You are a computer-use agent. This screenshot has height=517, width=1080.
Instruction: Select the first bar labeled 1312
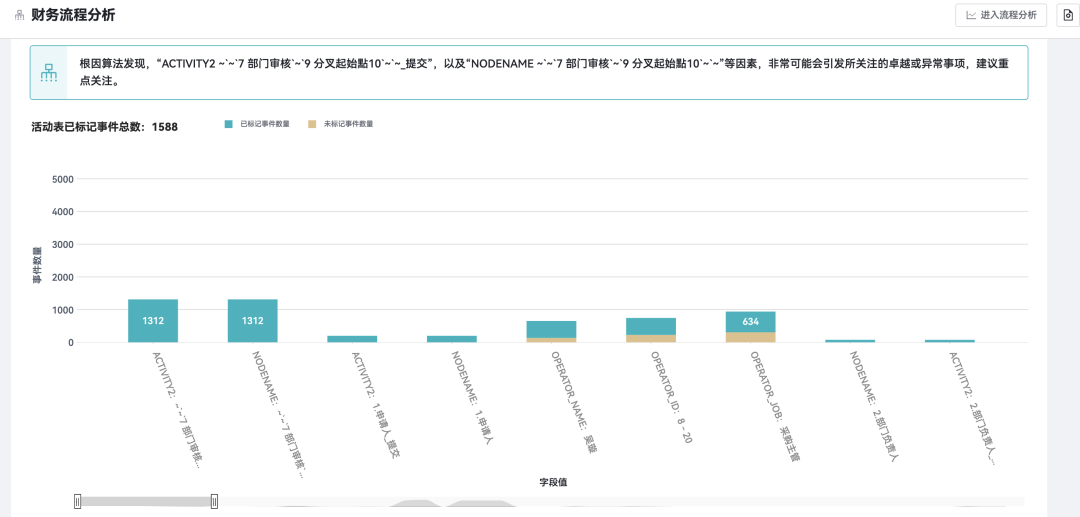pyautogui.click(x=153, y=321)
